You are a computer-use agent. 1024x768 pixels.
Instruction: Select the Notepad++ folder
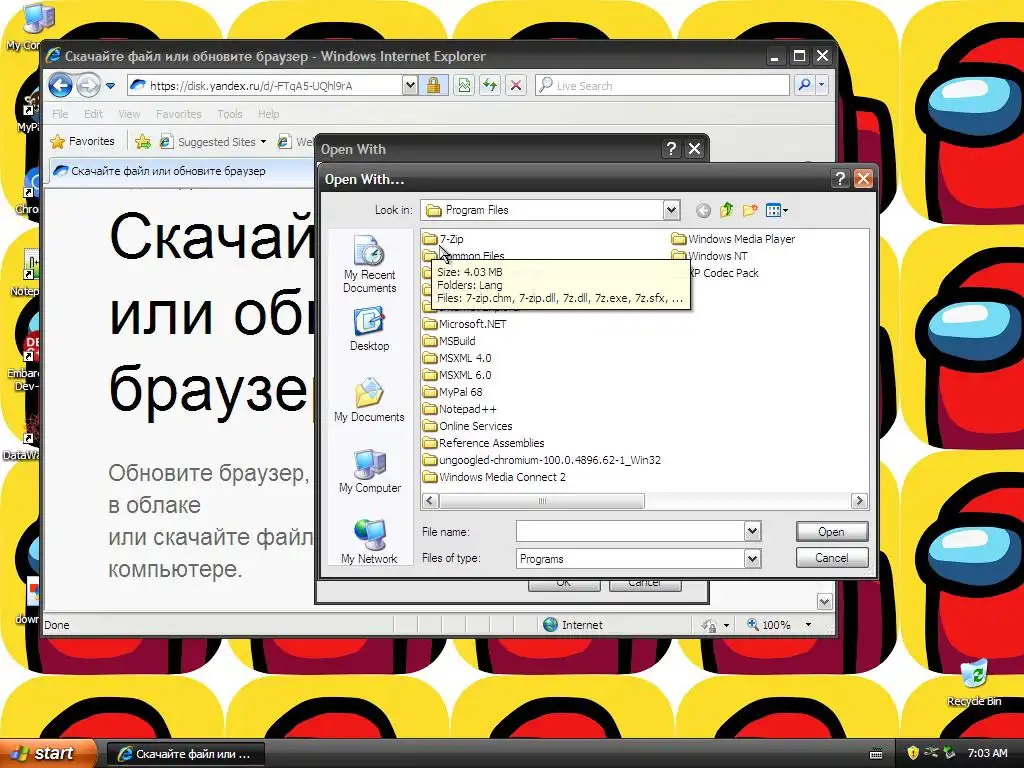coord(460,409)
